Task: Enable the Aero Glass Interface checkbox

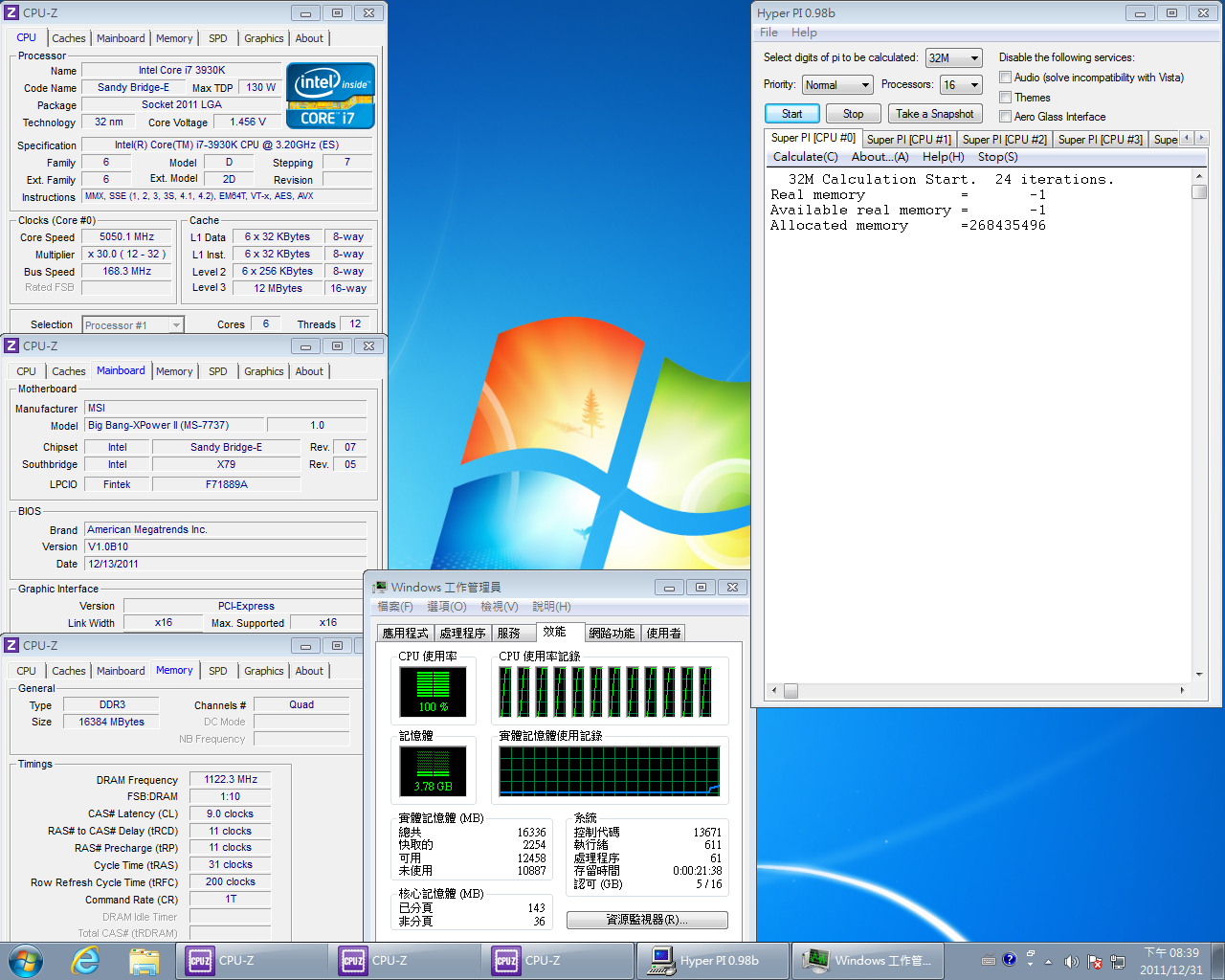Action: (1005, 117)
